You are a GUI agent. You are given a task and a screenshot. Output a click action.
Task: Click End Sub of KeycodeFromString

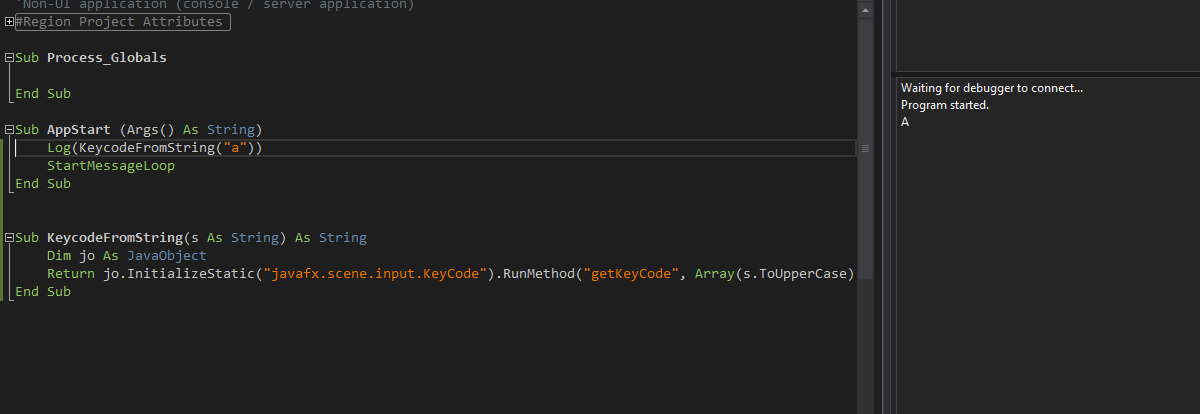tap(43, 292)
